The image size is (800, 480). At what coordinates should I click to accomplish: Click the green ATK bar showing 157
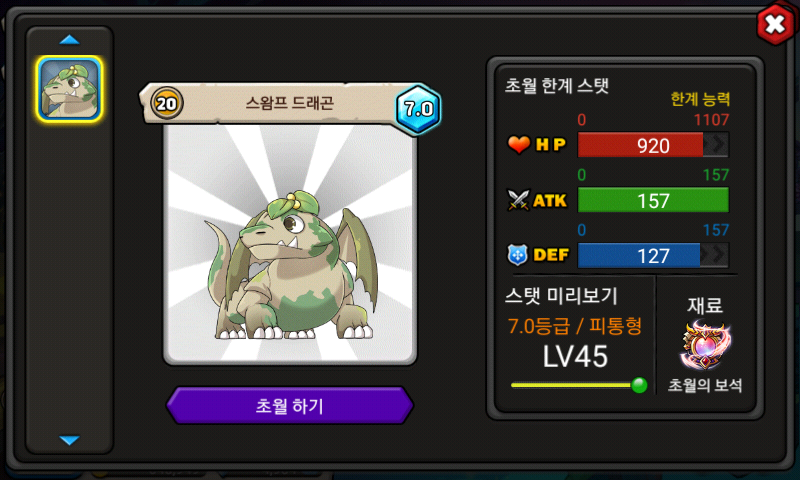pyautogui.click(x=653, y=200)
